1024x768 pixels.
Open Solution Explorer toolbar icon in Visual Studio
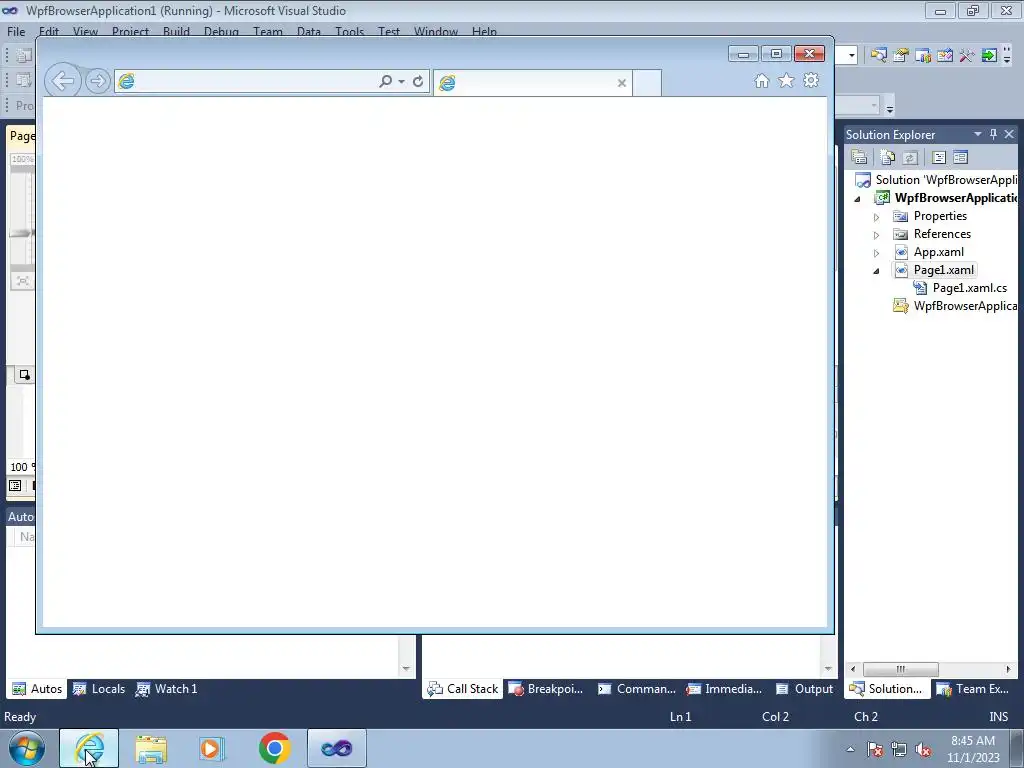tap(878, 56)
